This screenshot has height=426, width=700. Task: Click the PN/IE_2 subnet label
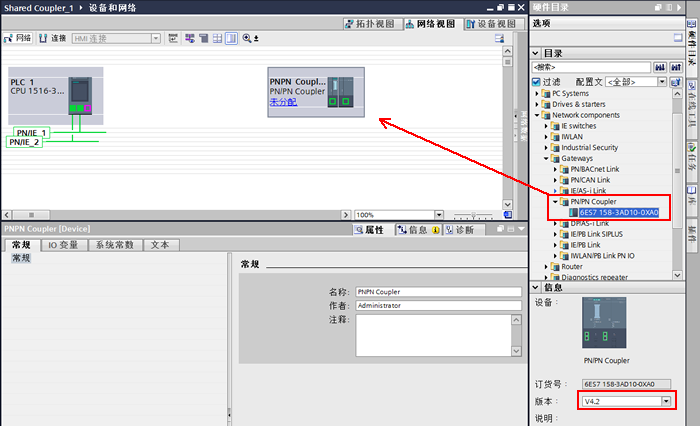[x=24, y=142]
